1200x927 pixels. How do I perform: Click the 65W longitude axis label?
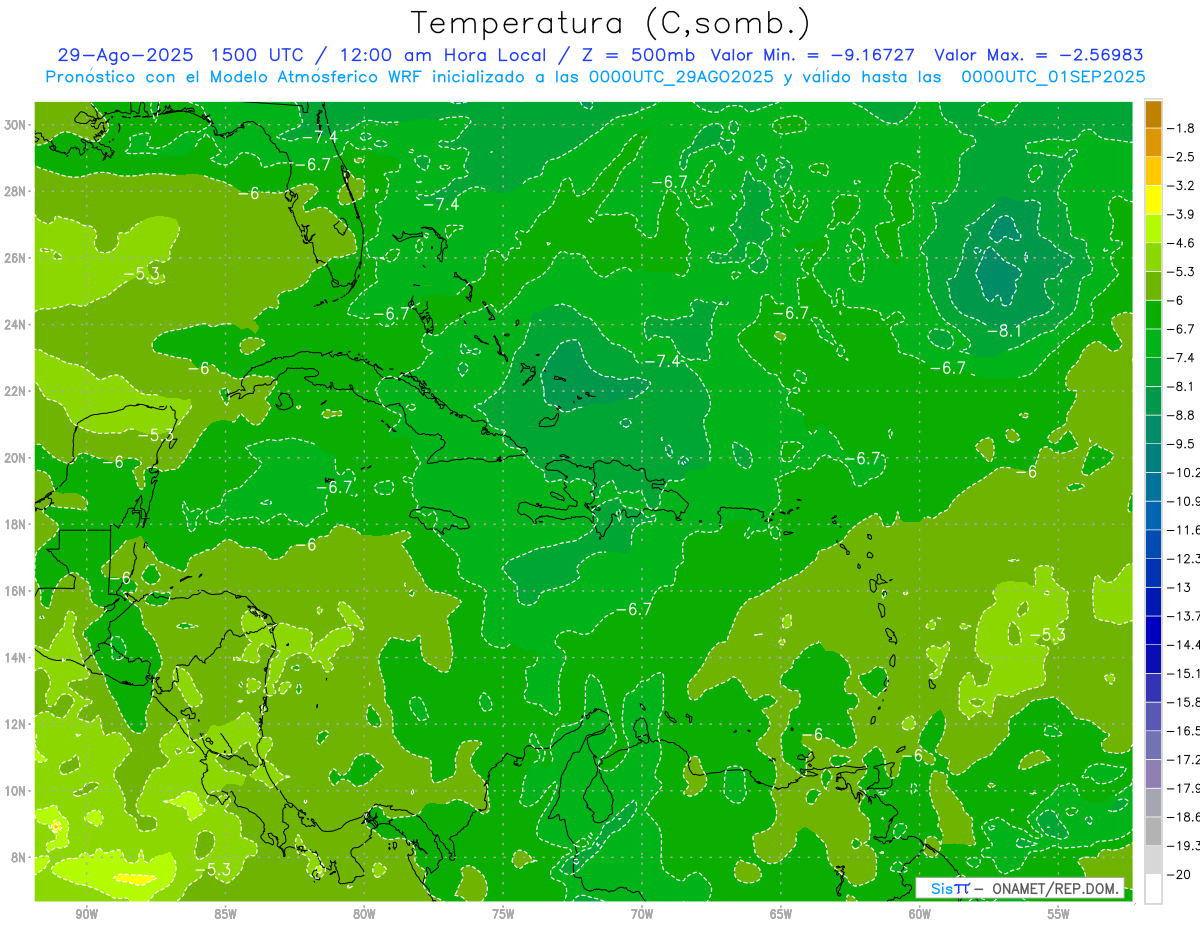point(781,913)
